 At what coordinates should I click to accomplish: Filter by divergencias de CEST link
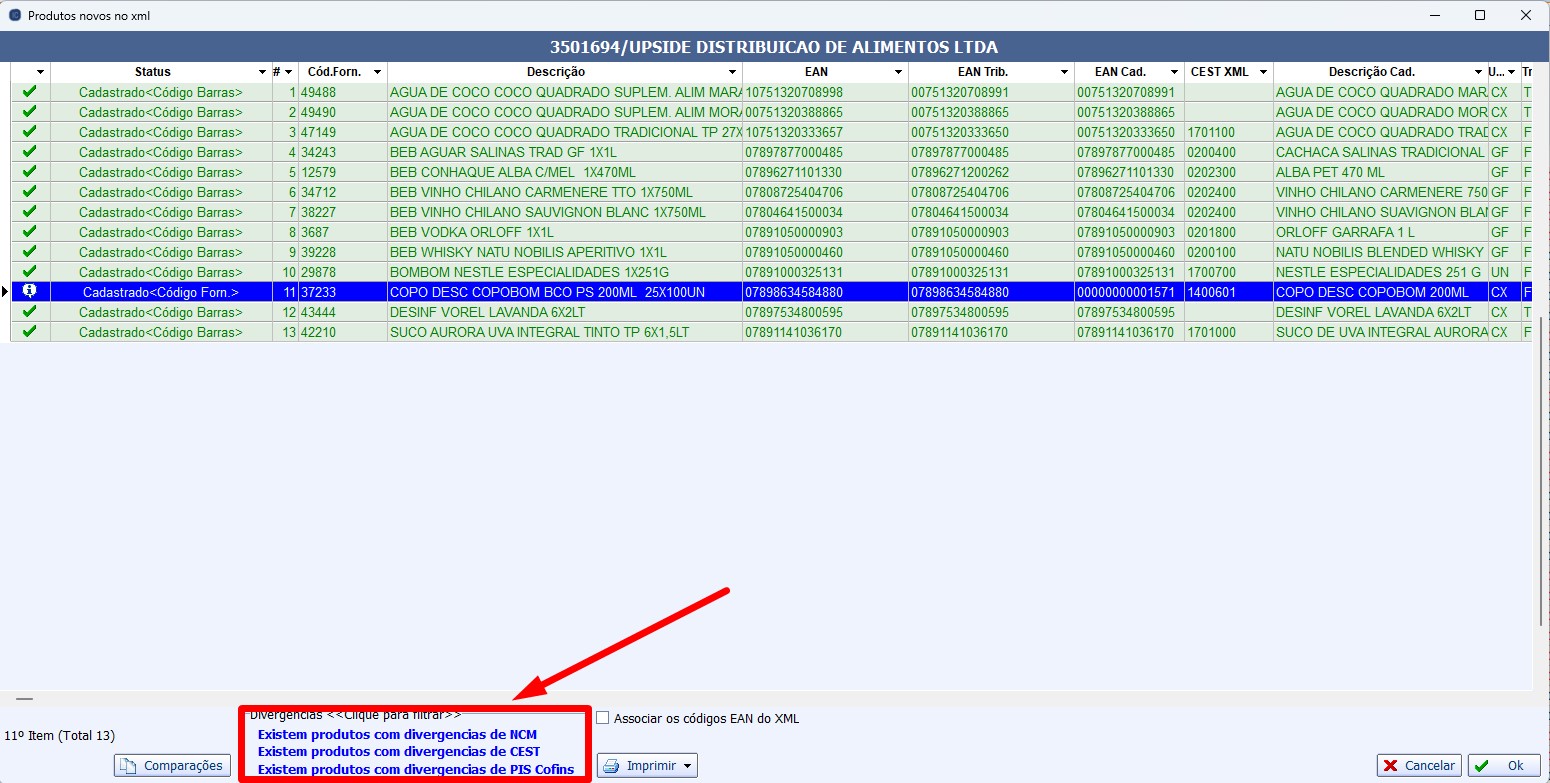[x=398, y=752]
